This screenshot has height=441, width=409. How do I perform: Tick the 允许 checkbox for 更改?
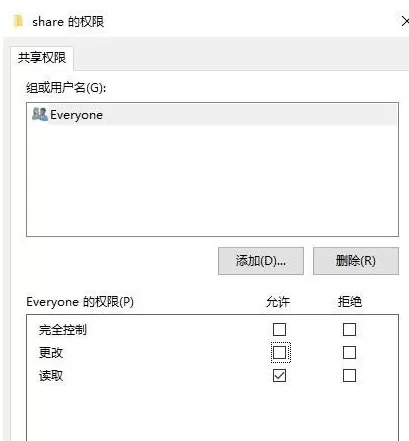tap(279, 352)
